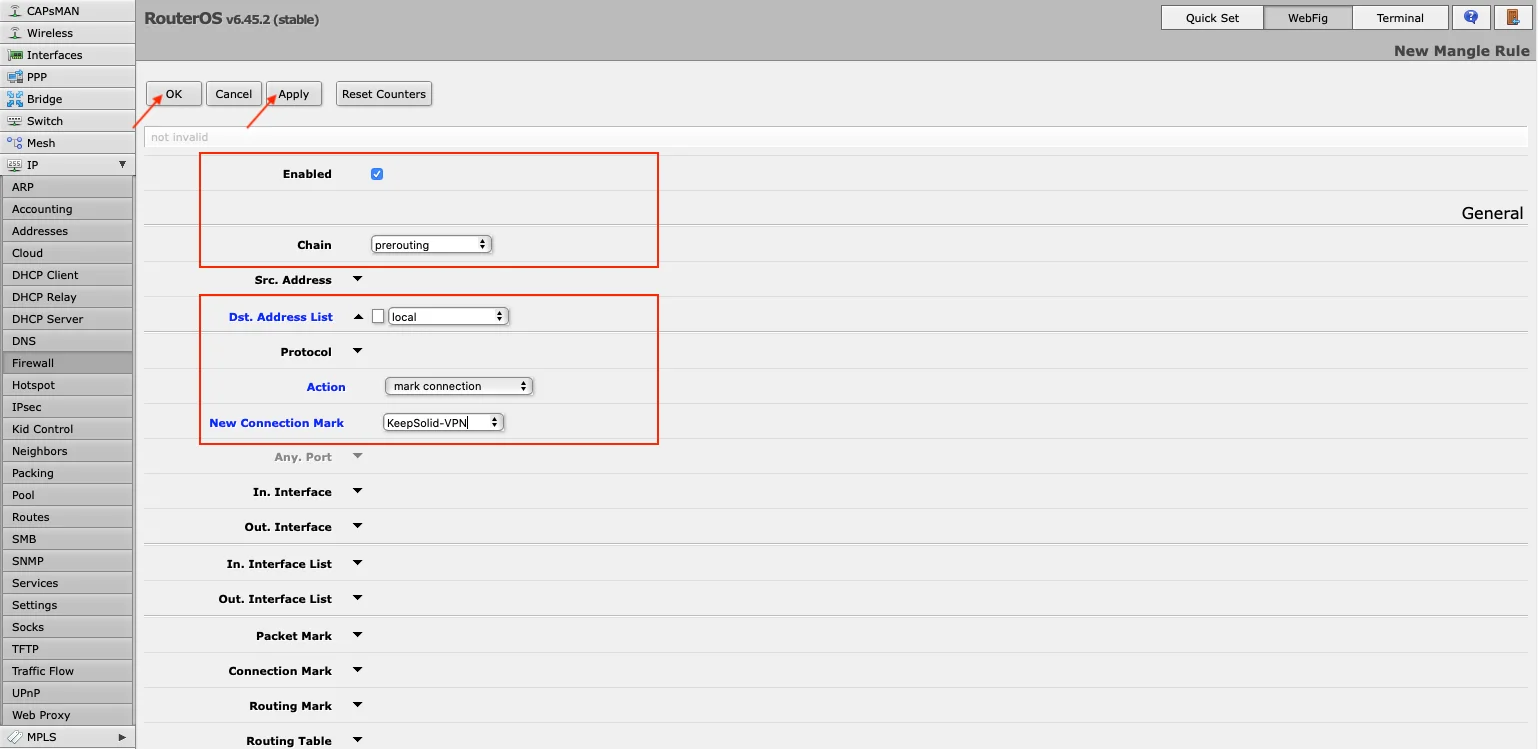Click the help question mark icon
This screenshot has height=749, width=1538.
coord(1470,18)
